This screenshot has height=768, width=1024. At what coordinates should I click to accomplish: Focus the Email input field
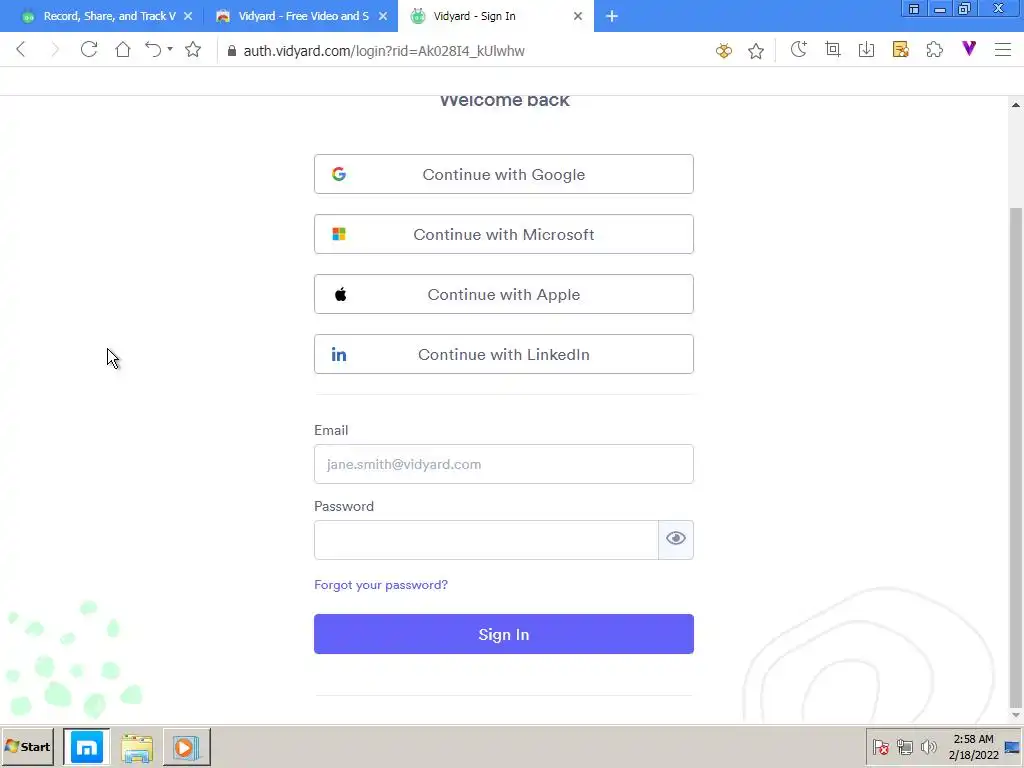[x=504, y=464]
